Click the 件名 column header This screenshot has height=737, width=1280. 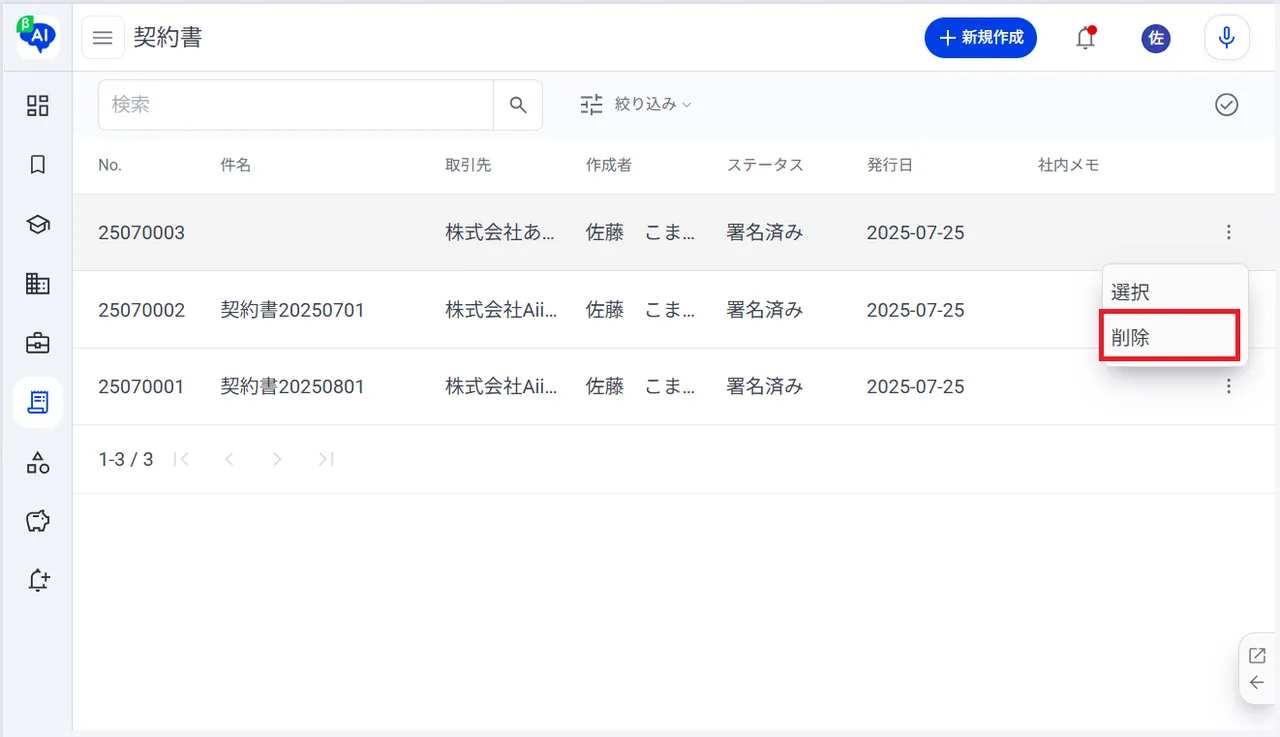point(236,165)
